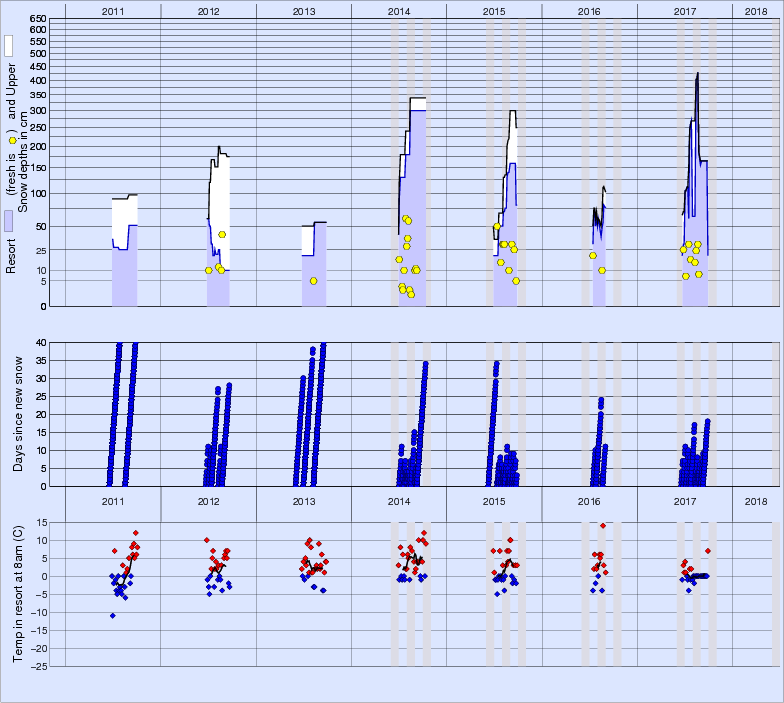Image resolution: width=784 pixels, height=703 pixels.
Task: Click the lowest blue temperature diamond in 2011
Action: [113, 615]
